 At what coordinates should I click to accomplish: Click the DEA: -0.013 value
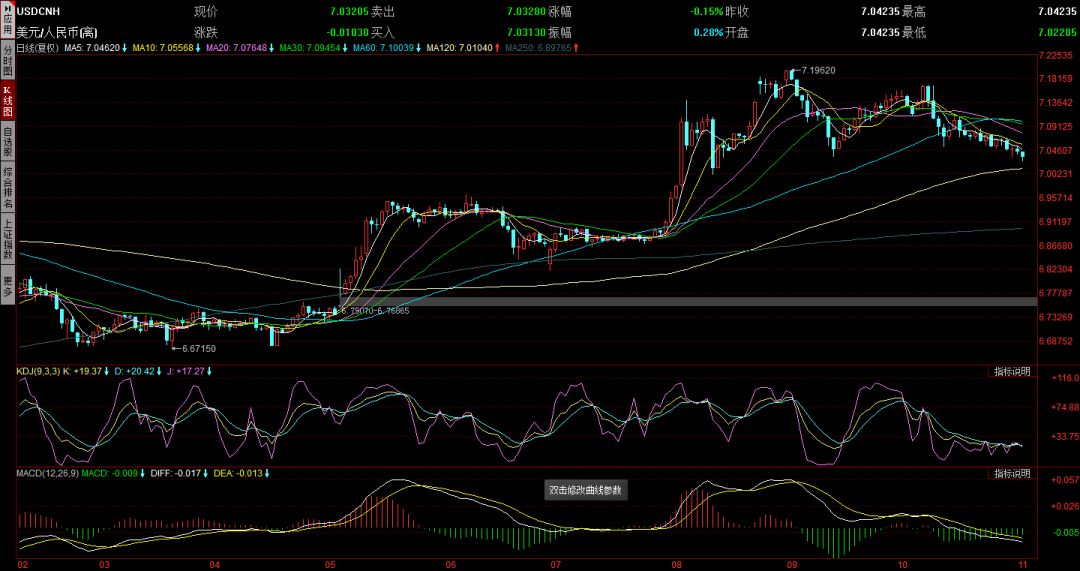240,473
